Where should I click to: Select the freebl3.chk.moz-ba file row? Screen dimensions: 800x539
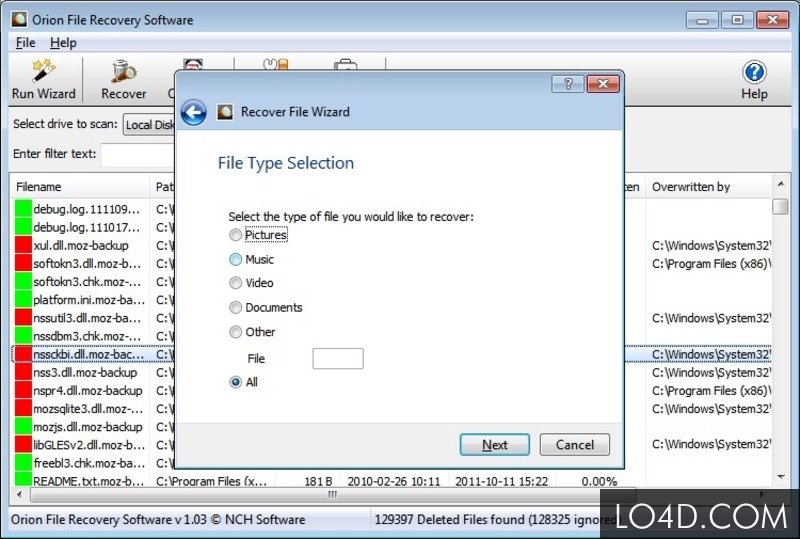point(92,463)
